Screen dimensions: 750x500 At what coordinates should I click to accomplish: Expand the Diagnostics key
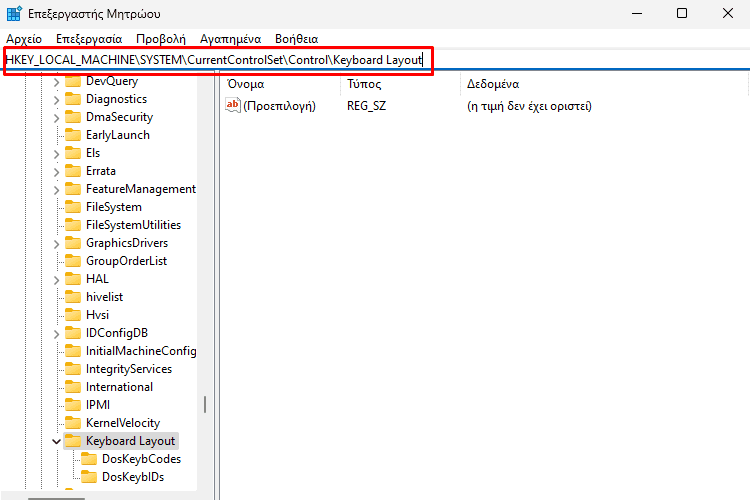coord(56,100)
